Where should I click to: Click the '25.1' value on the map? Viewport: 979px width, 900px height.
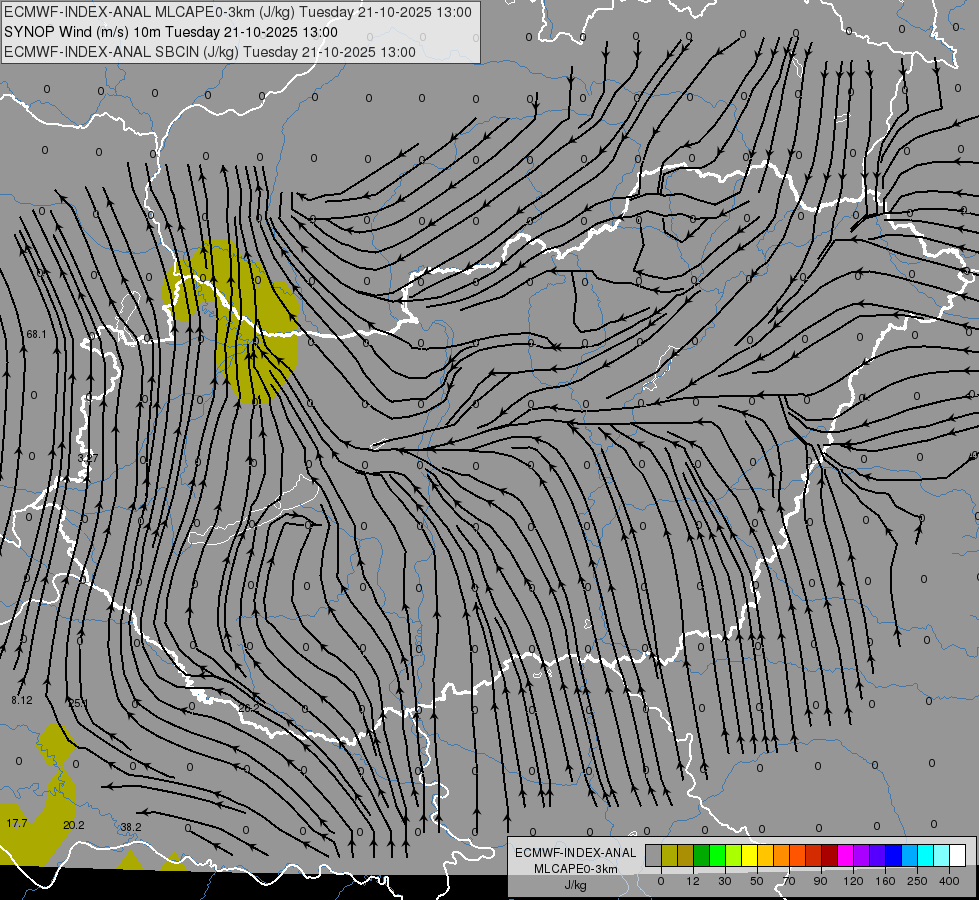click(x=78, y=704)
